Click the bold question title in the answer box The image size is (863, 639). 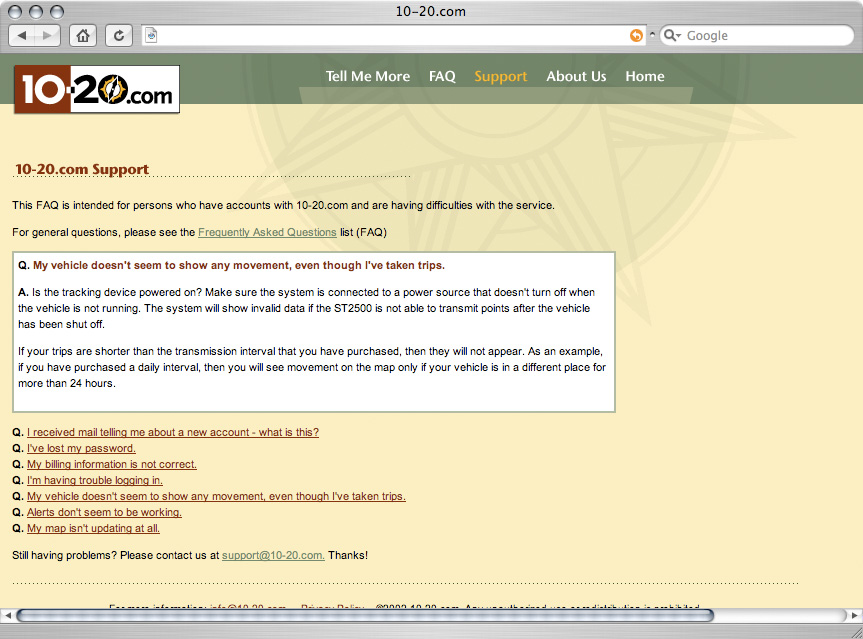click(x=238, y=265)
